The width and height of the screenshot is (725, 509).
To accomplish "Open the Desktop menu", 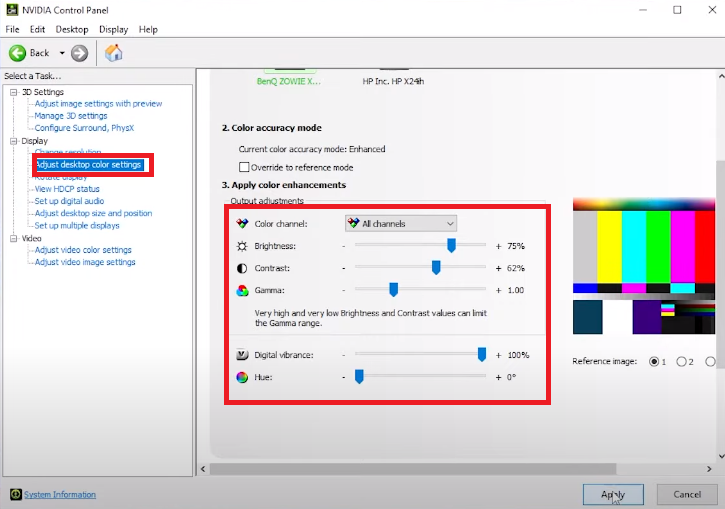I will click(x=72, y=30).
